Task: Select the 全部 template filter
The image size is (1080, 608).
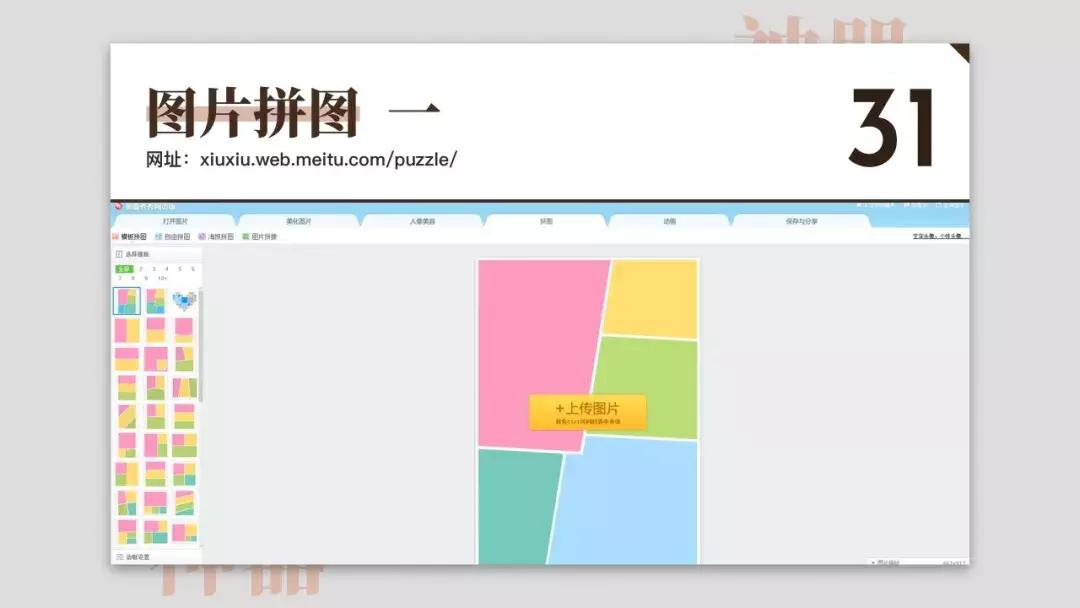Action: [124, 269]
